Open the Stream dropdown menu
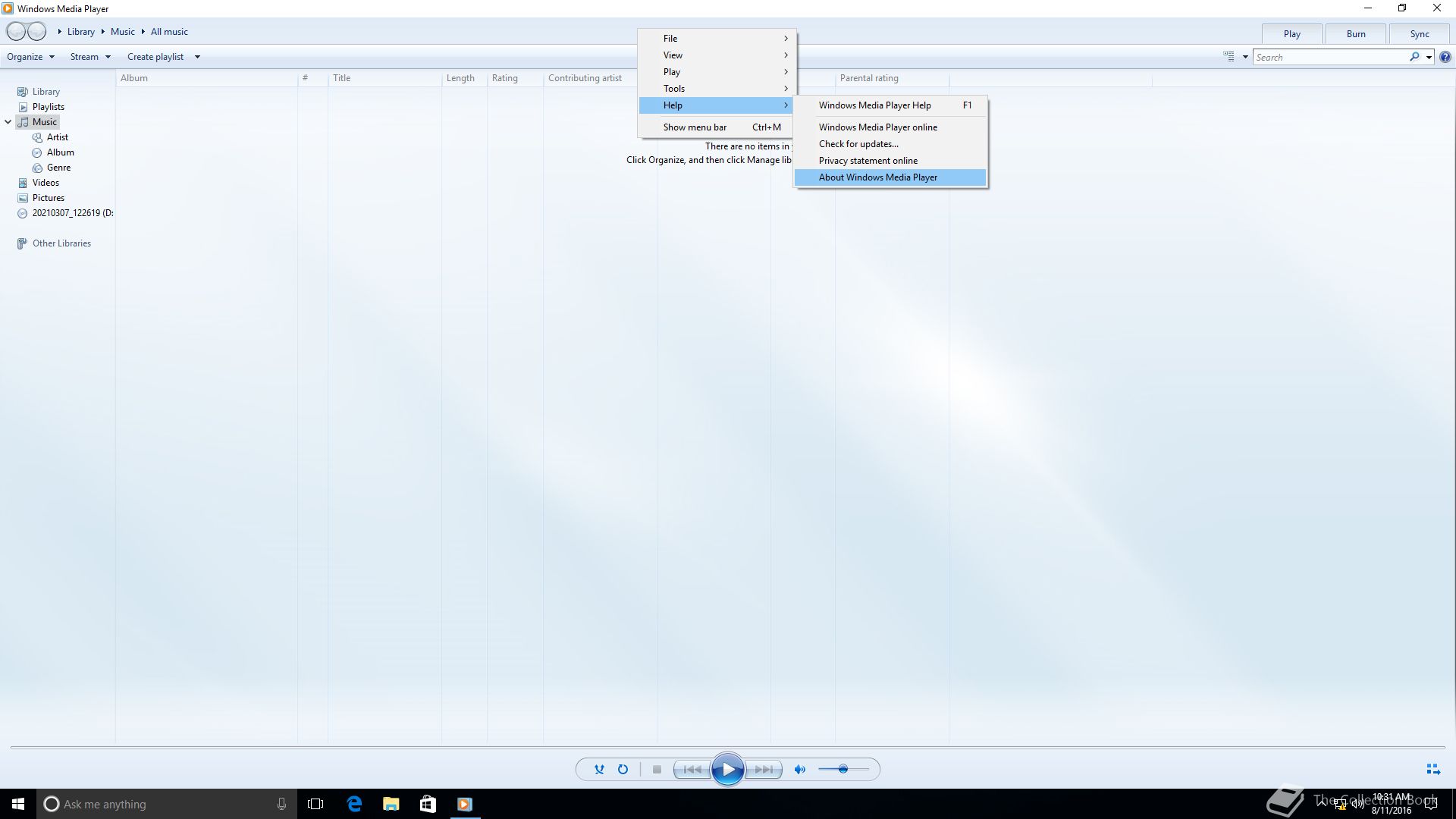This screenshot has height=819, width=1456. [90, 57]
